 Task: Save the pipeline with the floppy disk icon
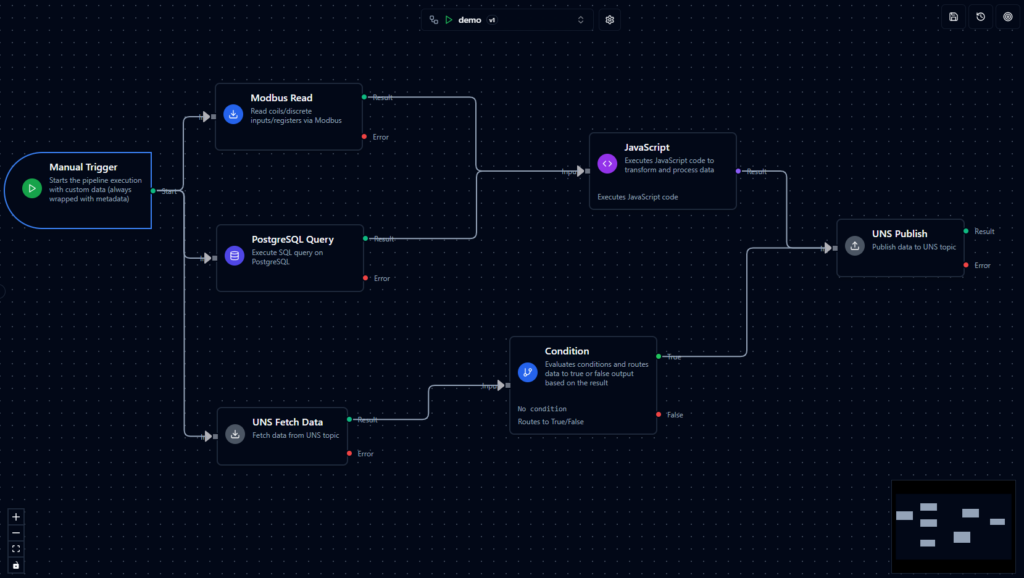click(x=954, y=17)
